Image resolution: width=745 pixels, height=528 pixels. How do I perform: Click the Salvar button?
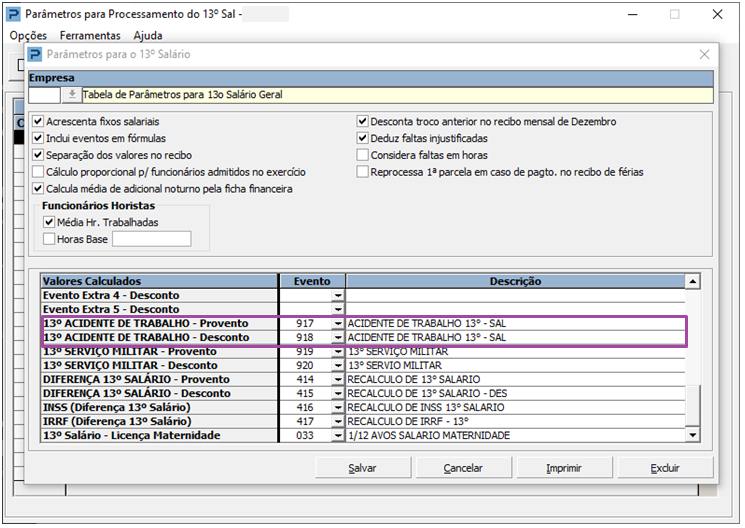pyautogui.click(x=362, y=468)
